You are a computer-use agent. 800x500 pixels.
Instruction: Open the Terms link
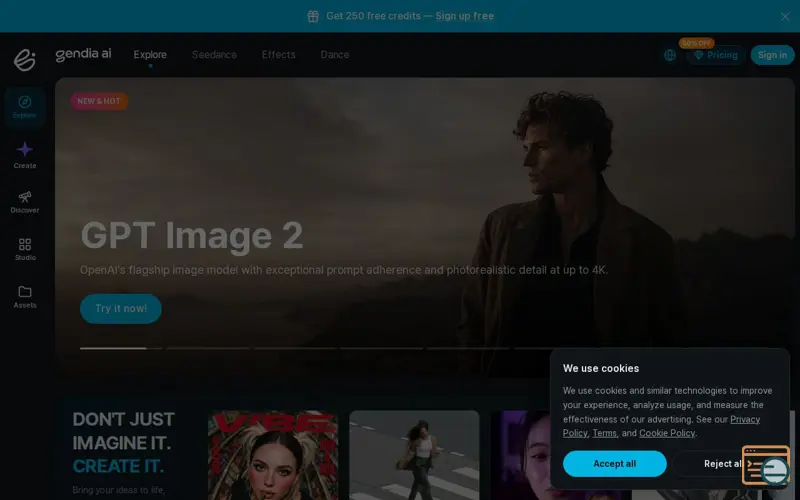(x=604, y=433)
